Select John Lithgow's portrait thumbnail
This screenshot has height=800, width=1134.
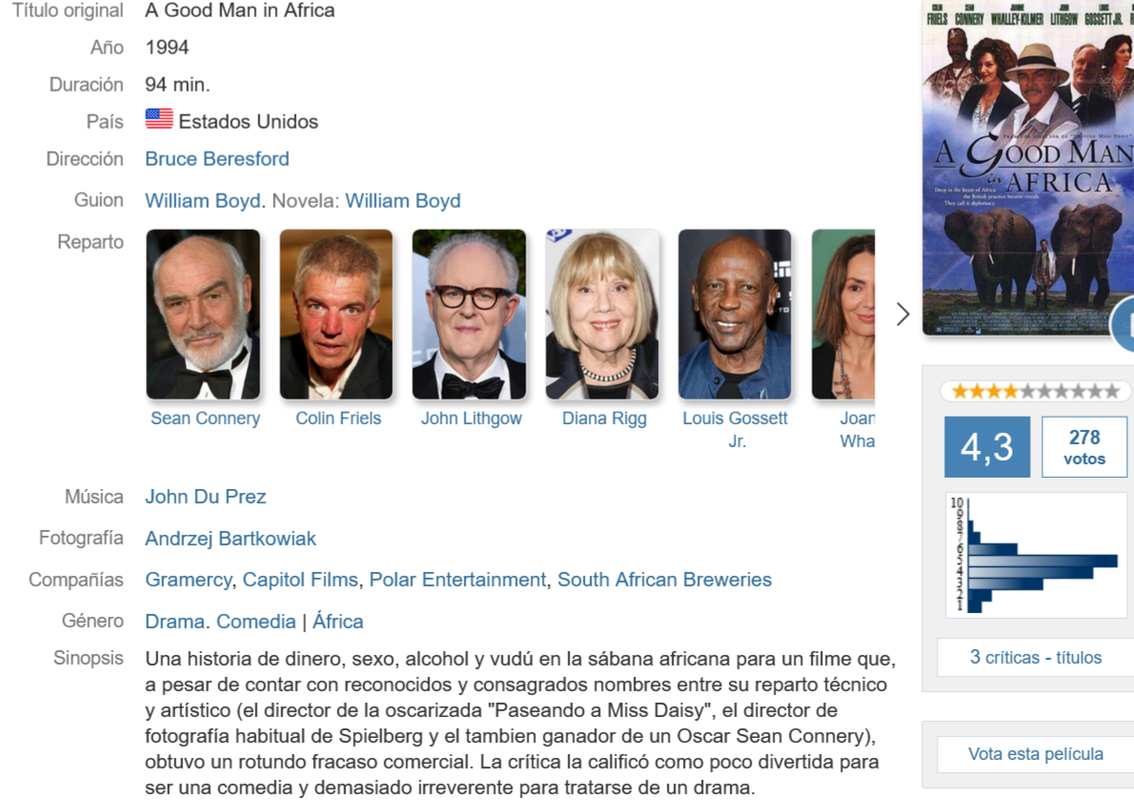(469, 314)
